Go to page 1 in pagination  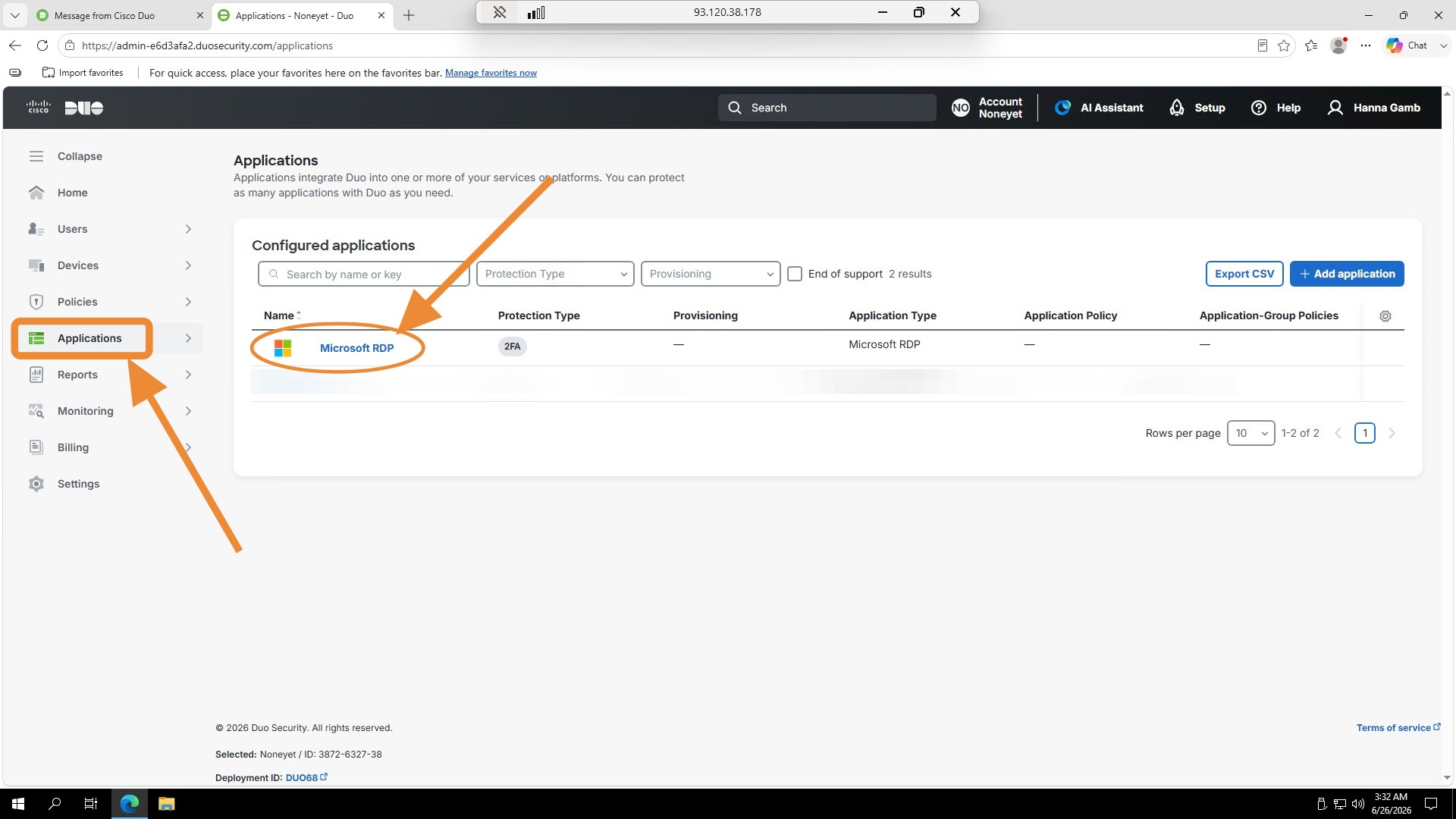click(x=1364, y=433)
